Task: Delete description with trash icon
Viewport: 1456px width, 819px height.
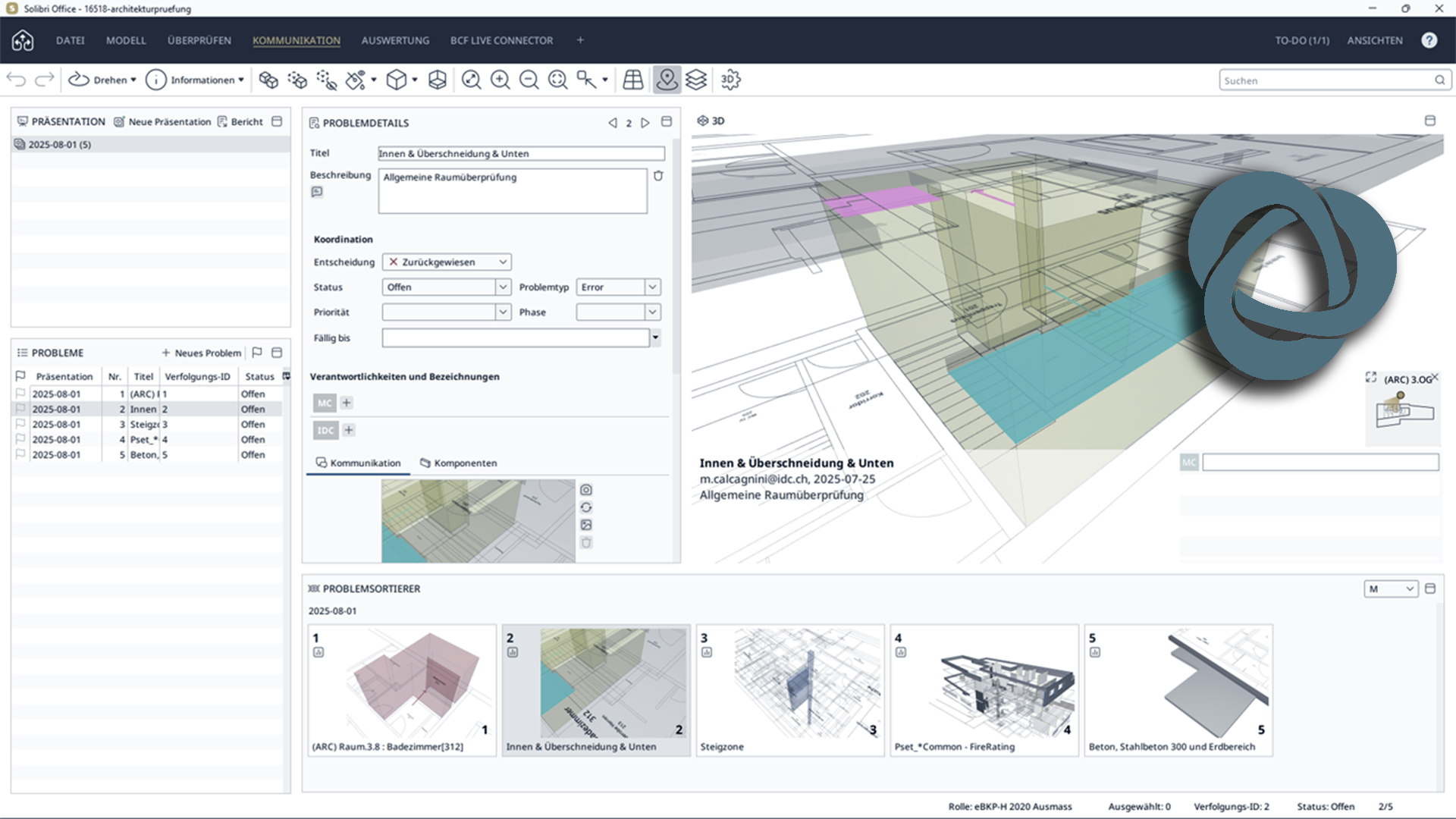Action: [x=658, y=176]
